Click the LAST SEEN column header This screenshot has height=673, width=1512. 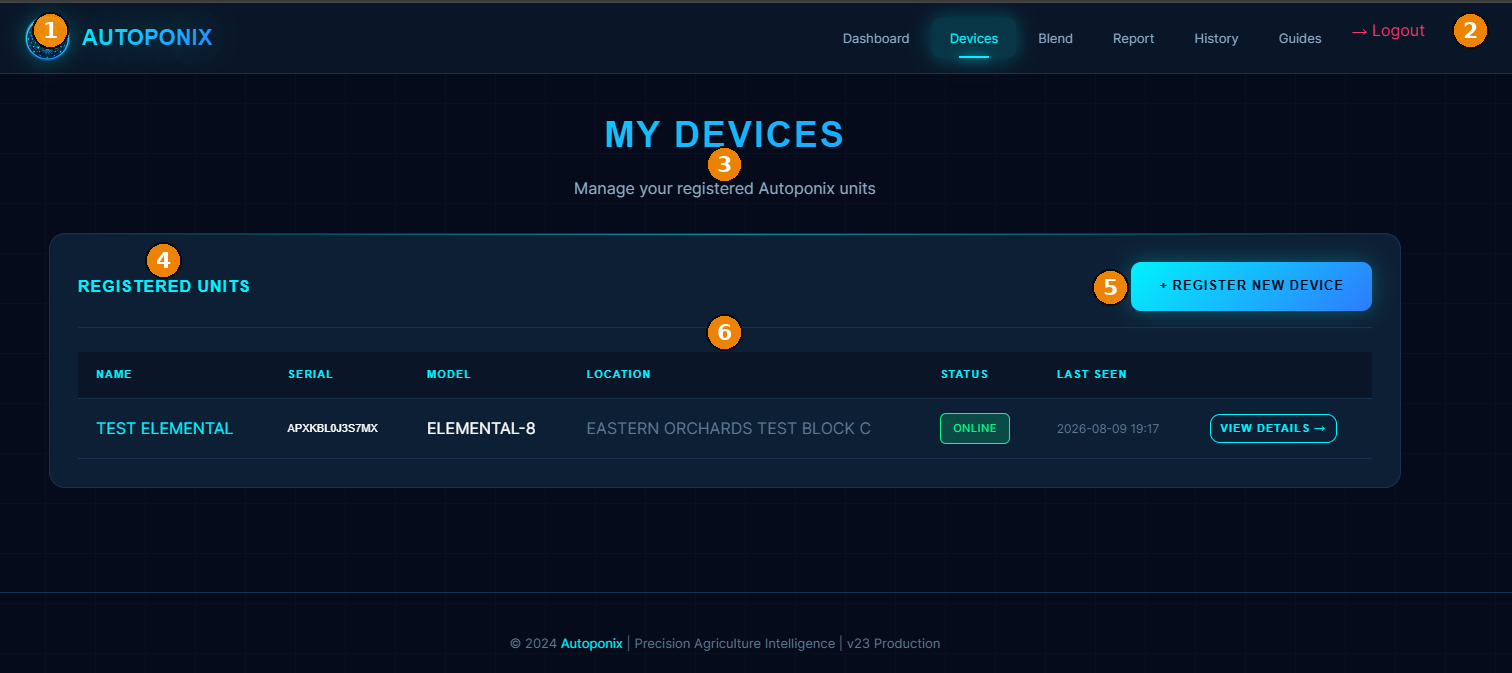click(1092, 374)
